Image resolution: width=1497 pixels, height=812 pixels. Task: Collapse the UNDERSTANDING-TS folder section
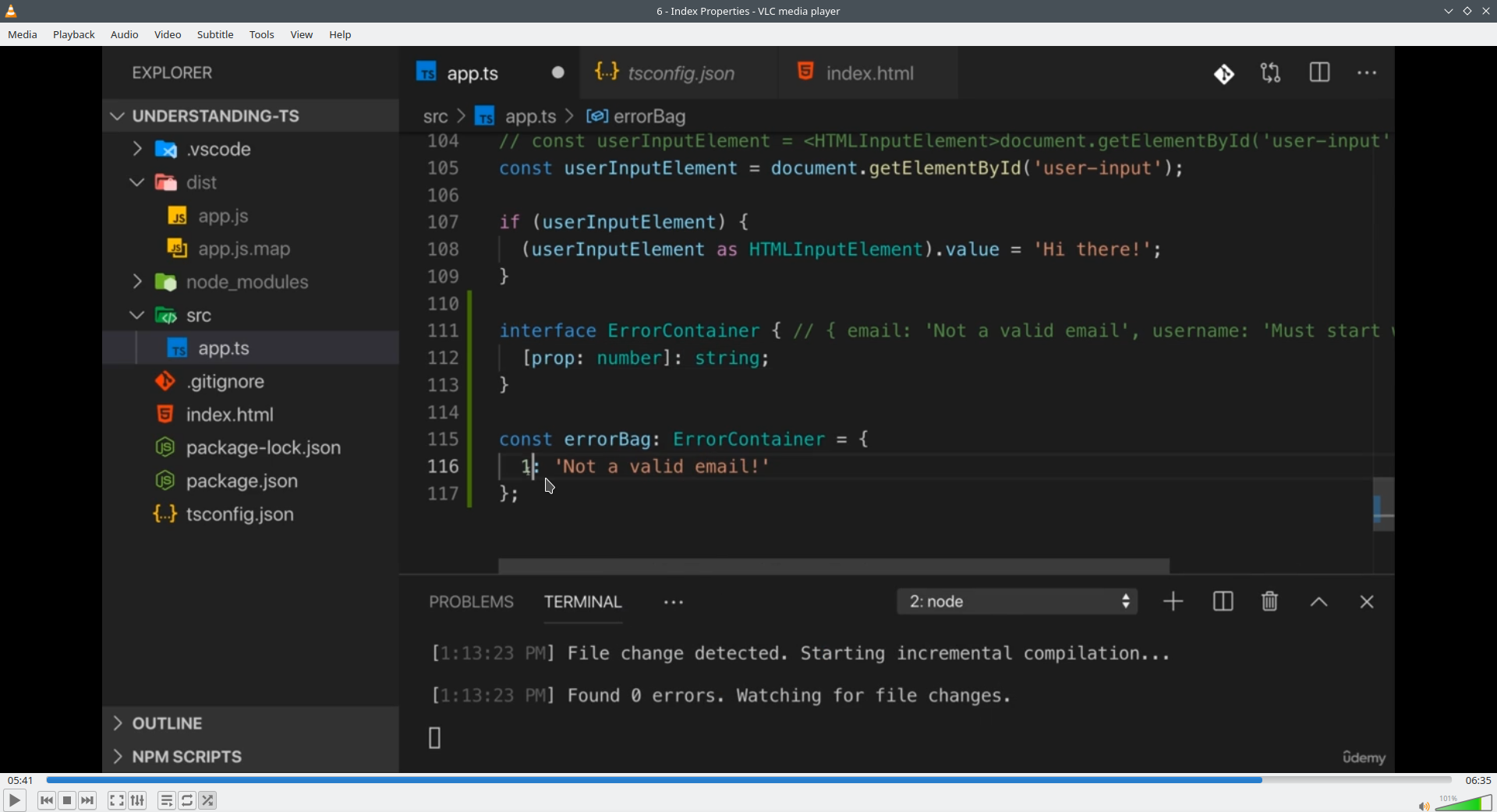[250, 116]
